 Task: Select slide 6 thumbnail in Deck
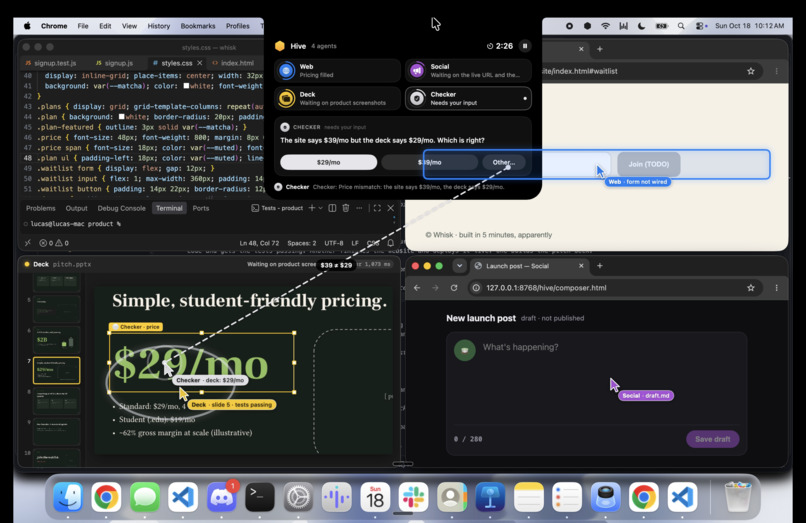57,339
